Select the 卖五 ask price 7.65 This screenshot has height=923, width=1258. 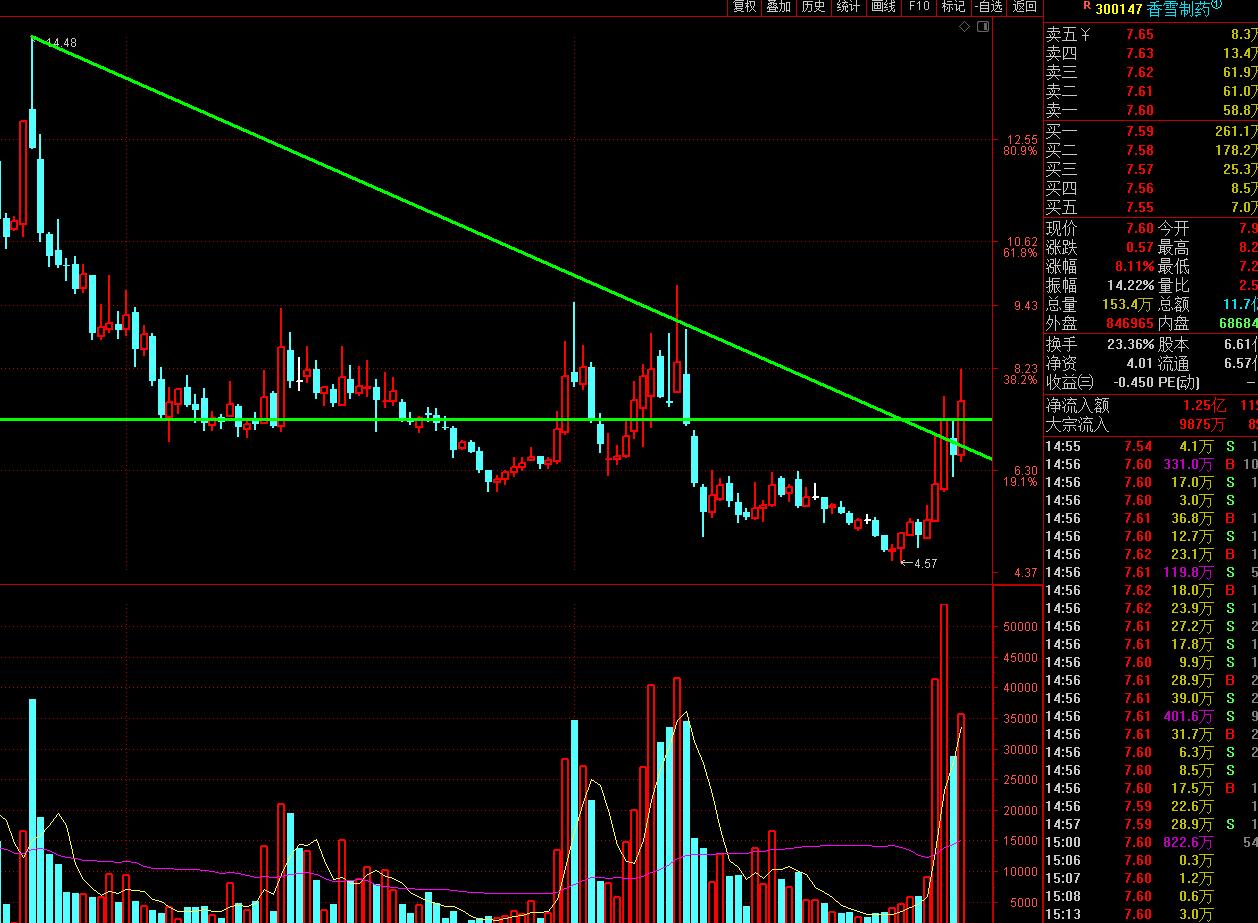1140,35
